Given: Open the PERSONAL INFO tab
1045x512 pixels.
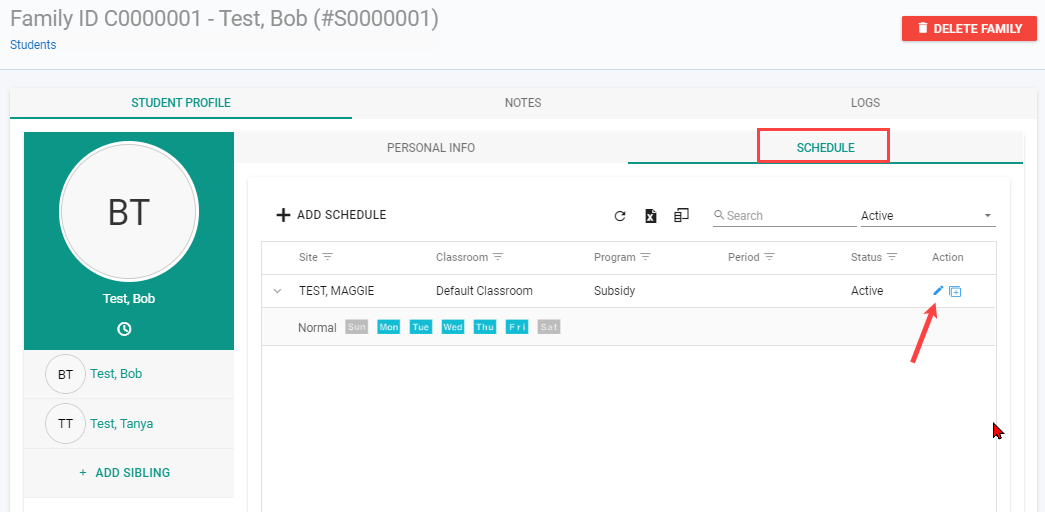Looking at the screenshot, I should [x=431, y=148].
